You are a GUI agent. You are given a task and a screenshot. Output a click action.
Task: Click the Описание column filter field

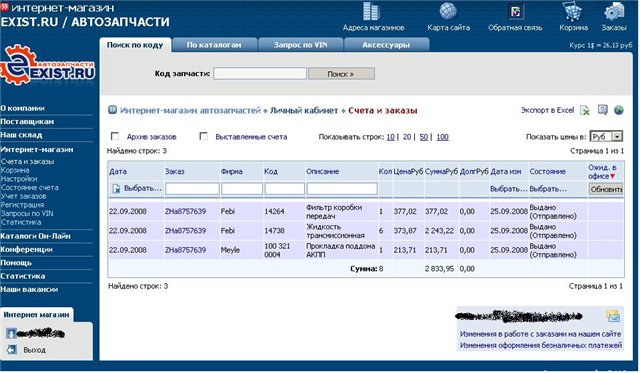click(x=342, y=189)
